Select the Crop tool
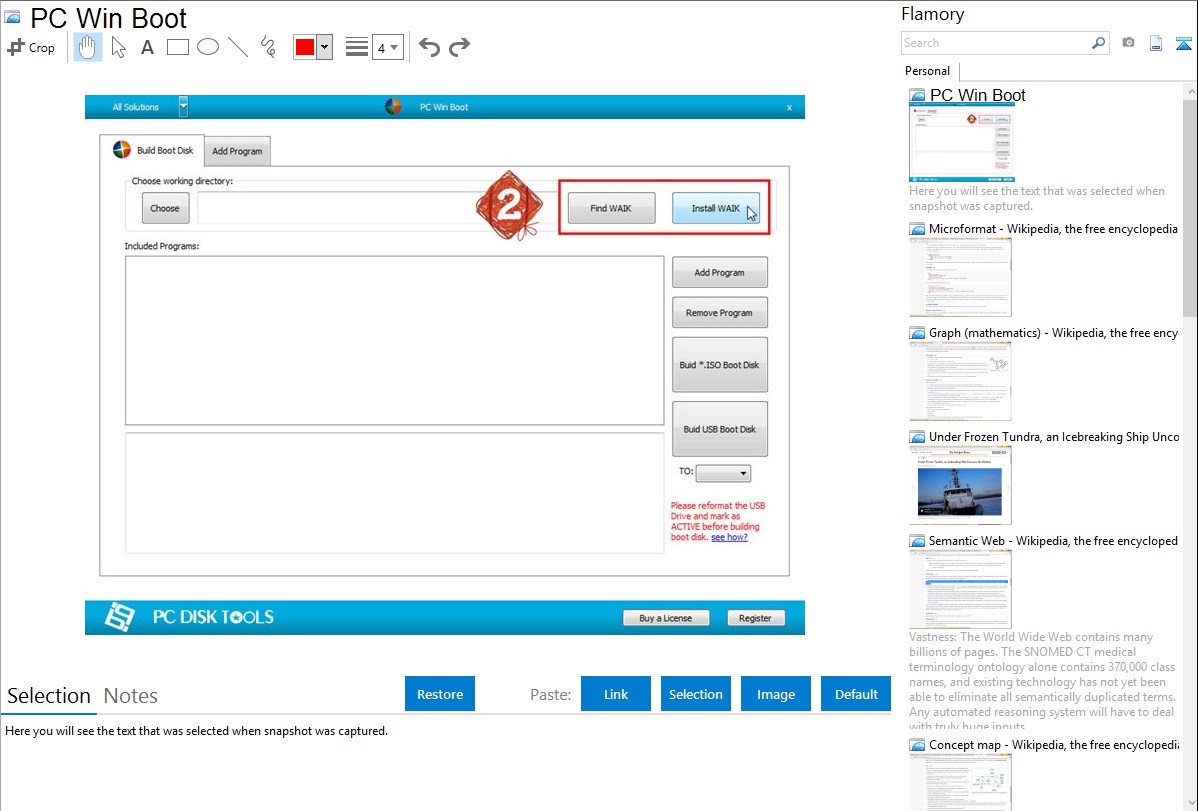Screen dimensions: 1198x811 tap(31, 47)
